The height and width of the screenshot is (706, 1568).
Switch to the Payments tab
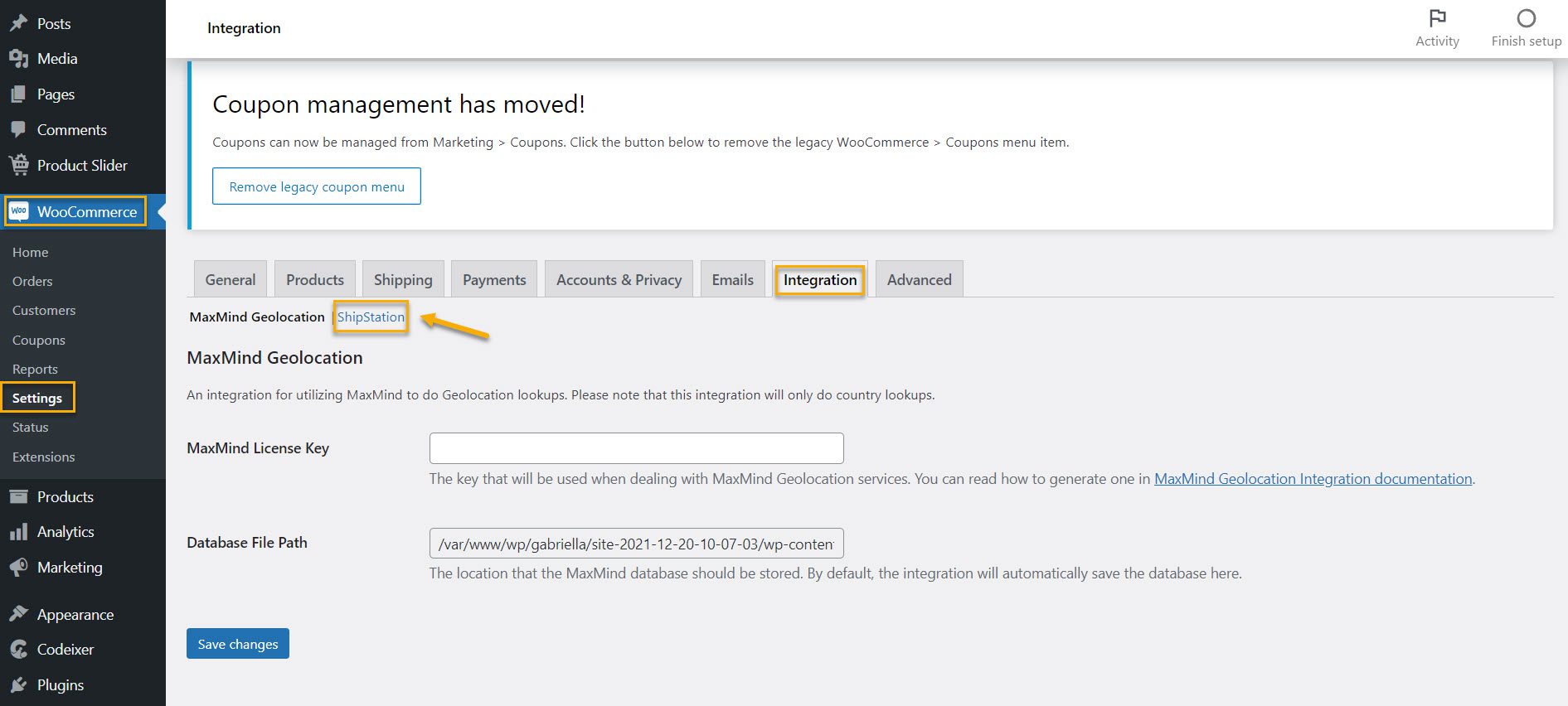[x=494, y=279]
